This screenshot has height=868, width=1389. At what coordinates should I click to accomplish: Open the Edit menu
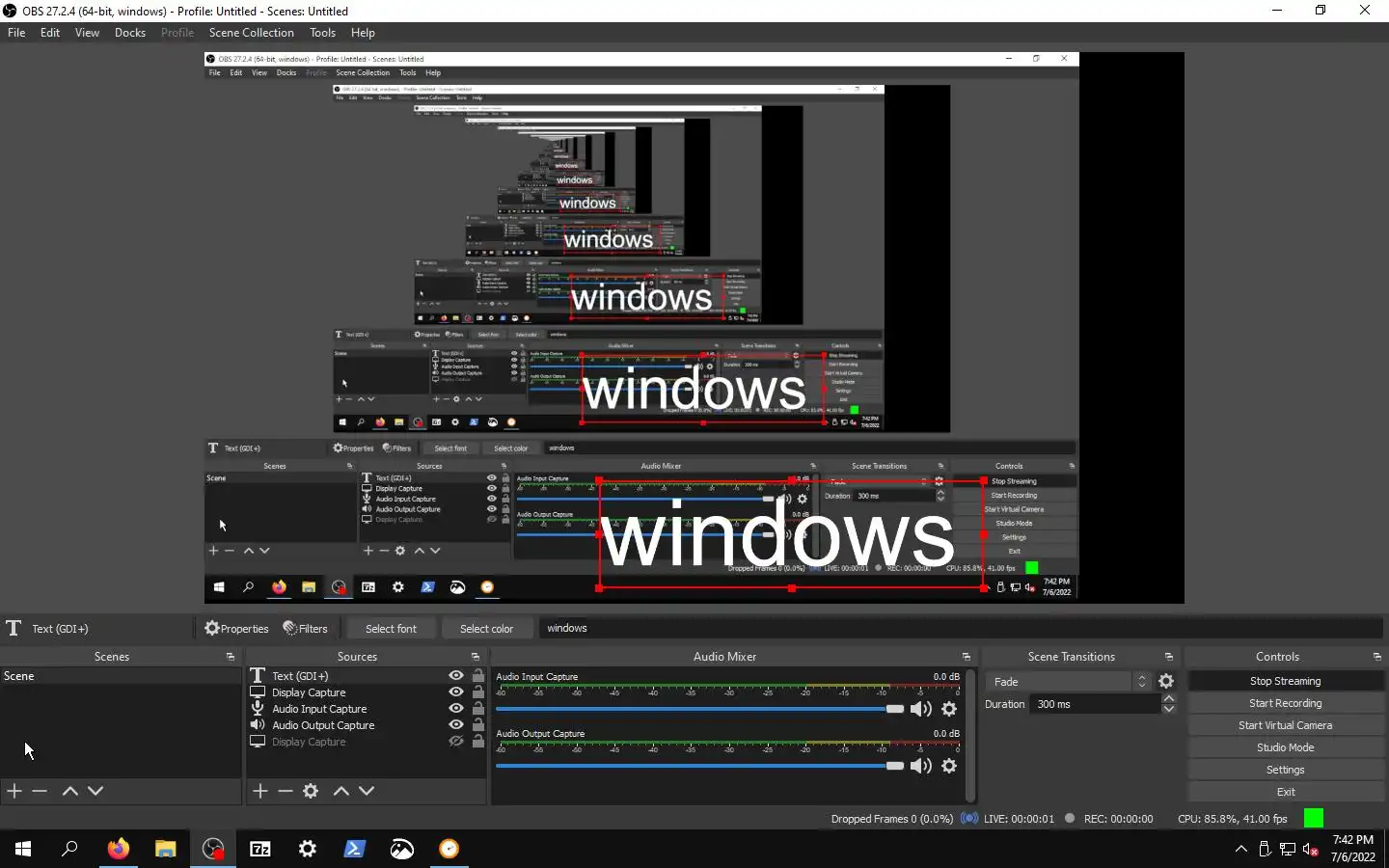point(50,33)
